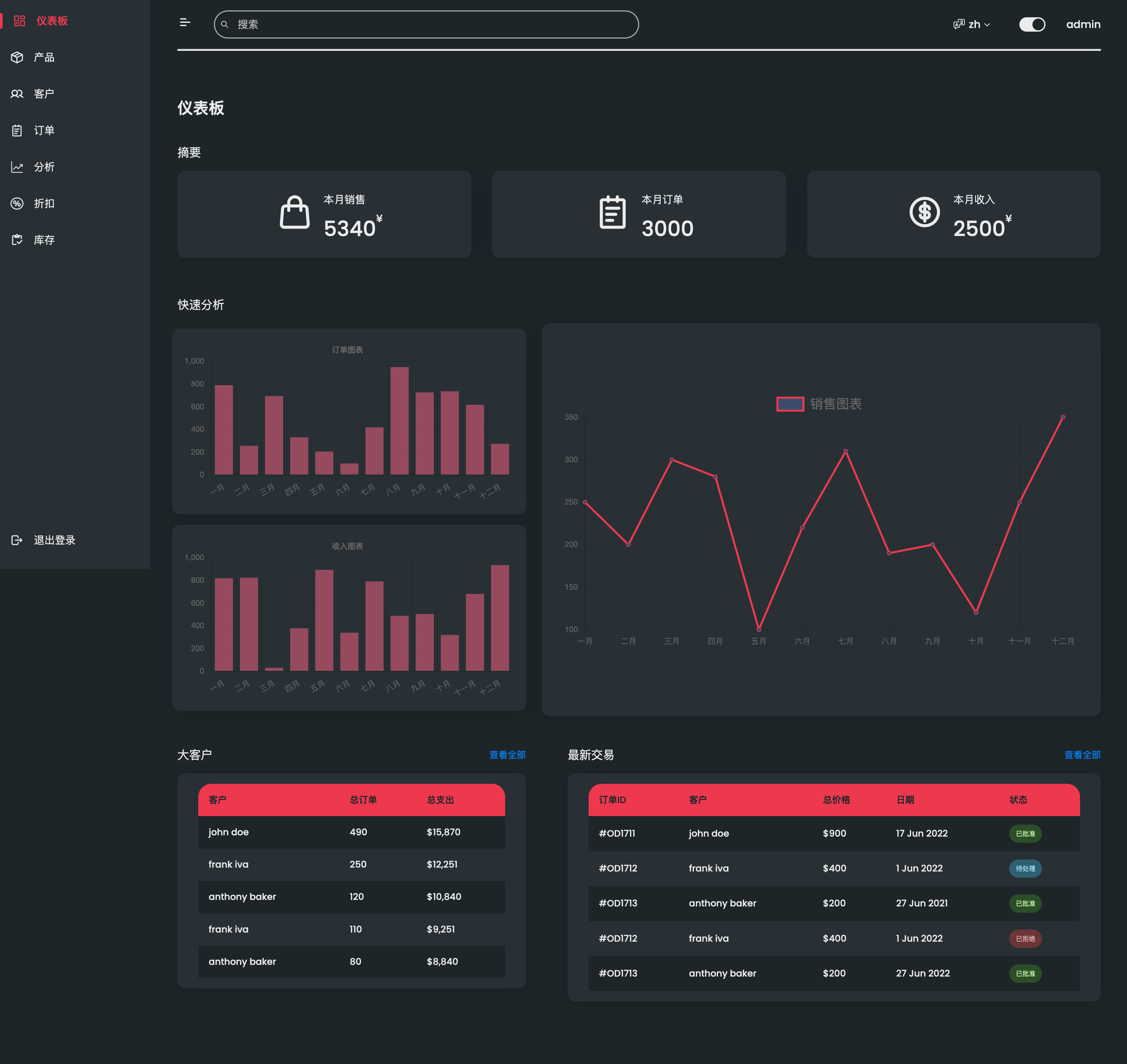Viewport: 1127px width, 1064px height.
Task: Click the 订单ID column header
Action: tap(612, 800)
